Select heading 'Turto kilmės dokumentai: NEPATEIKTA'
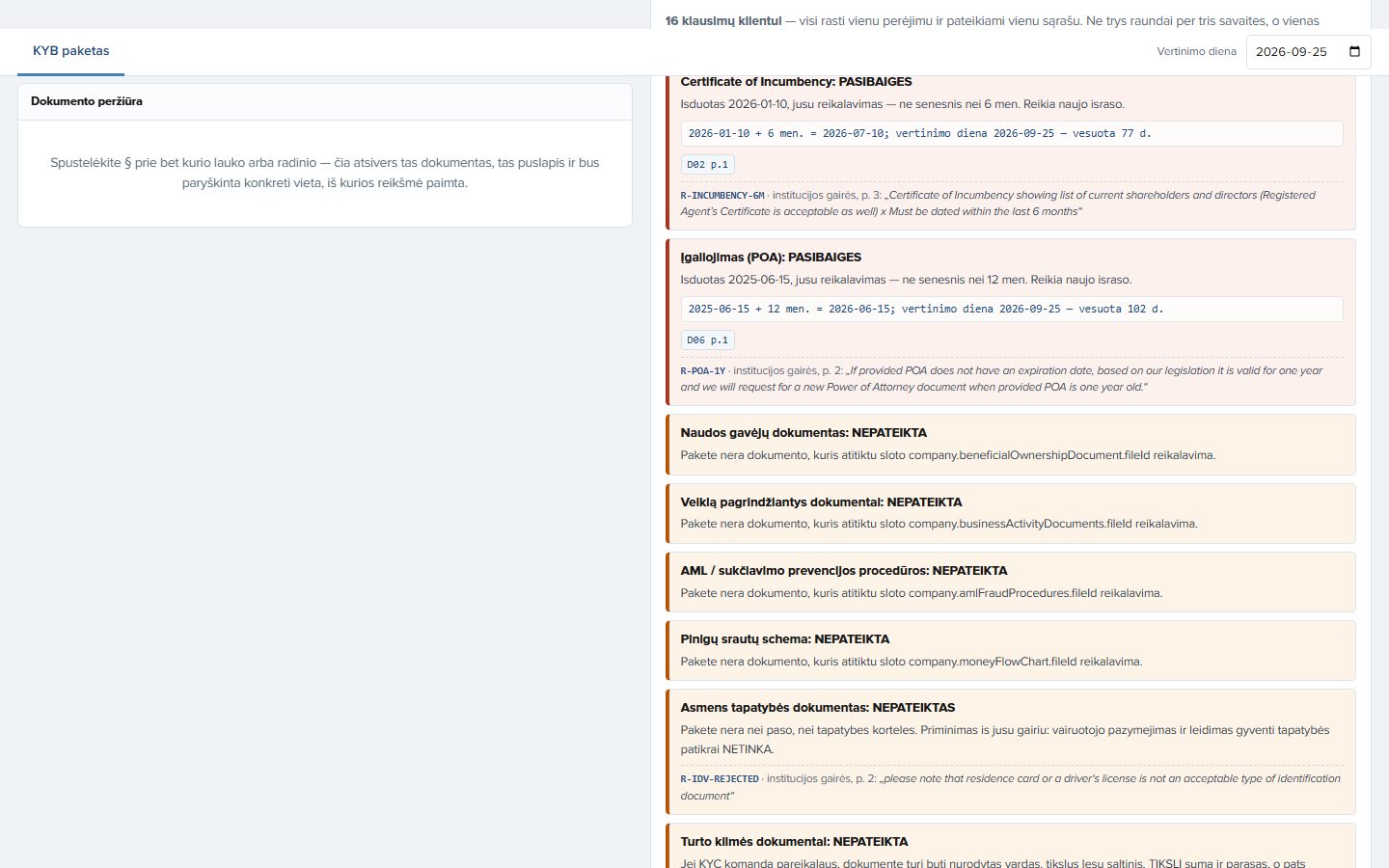 (x=794, y=842)
